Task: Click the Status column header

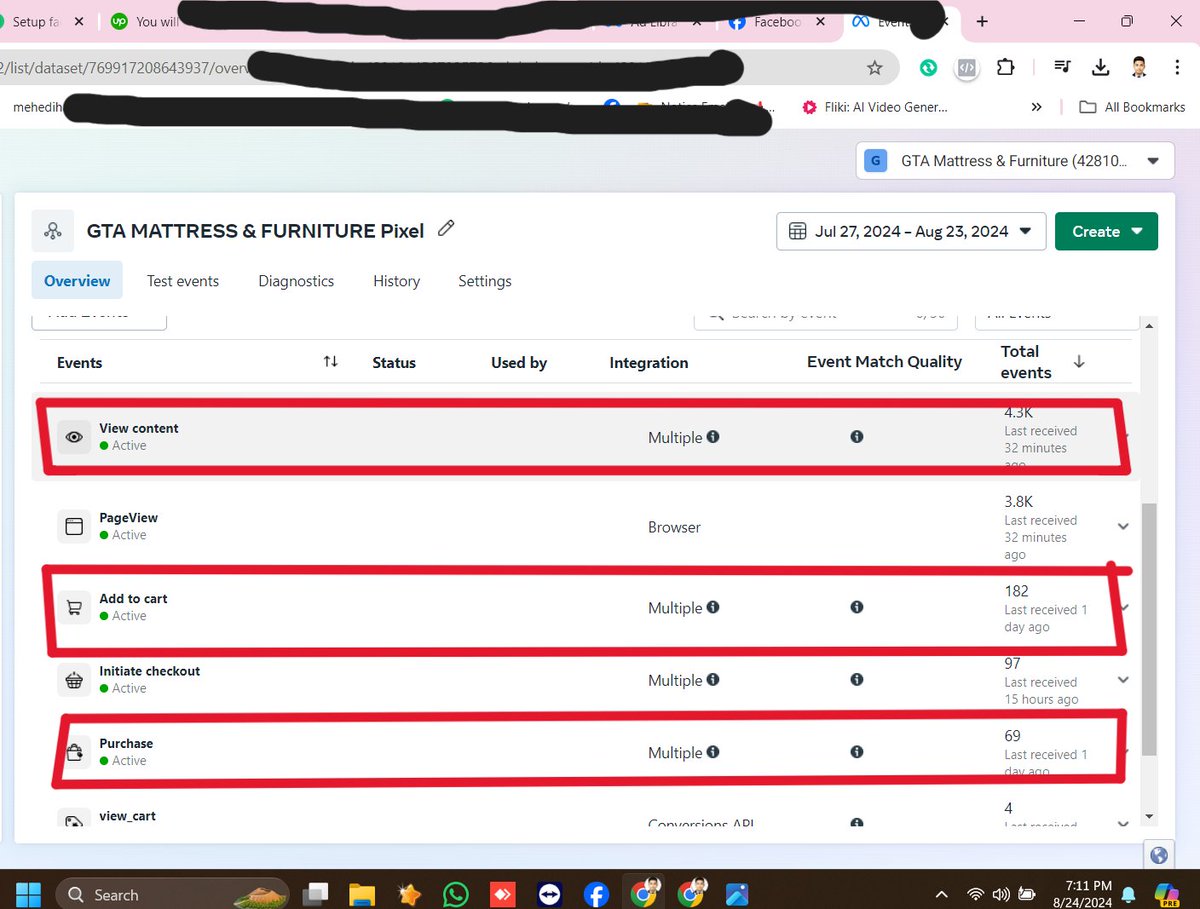Action: [x=394, y=362]
